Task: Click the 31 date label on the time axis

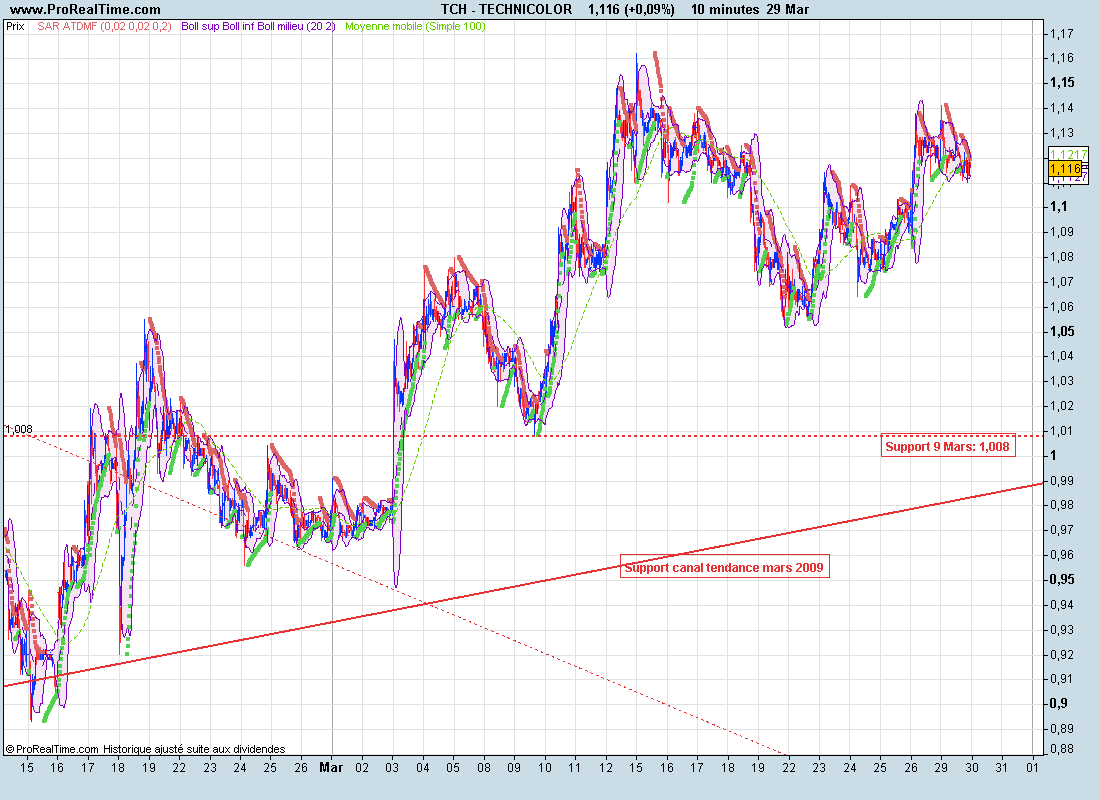Action: point(1002,768)
